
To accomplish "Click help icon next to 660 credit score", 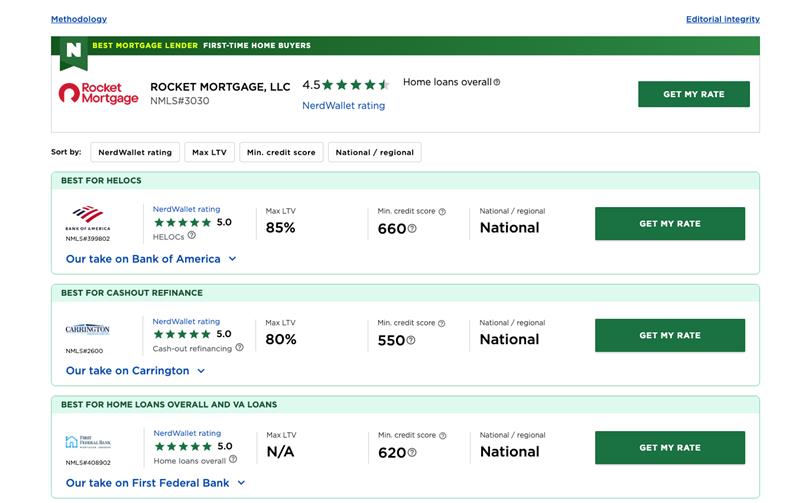I will 412,229.
